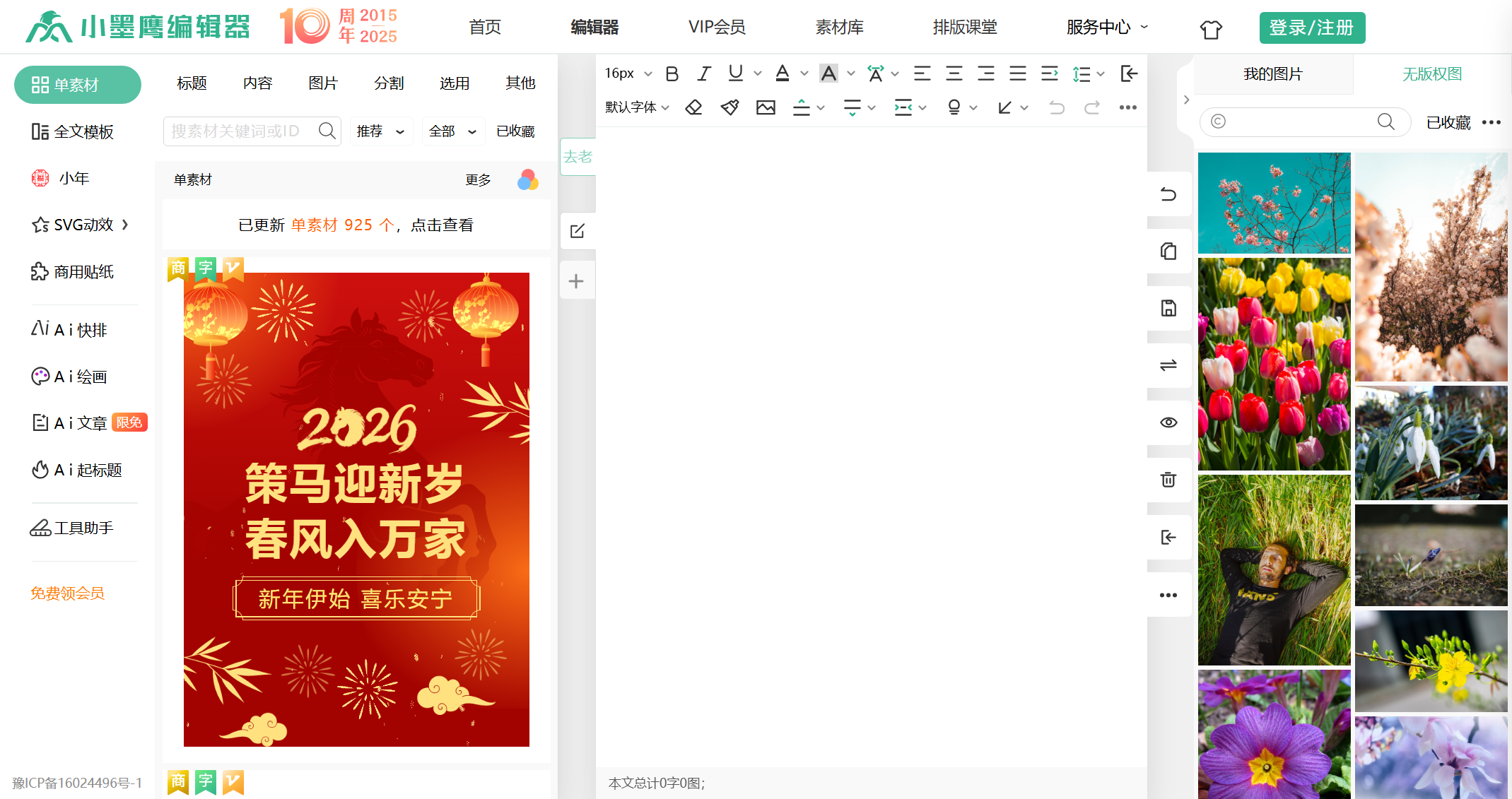The height and width of the screenshot is (799, 1512).
Task: Justify text on both sides
Action: 1018,73
